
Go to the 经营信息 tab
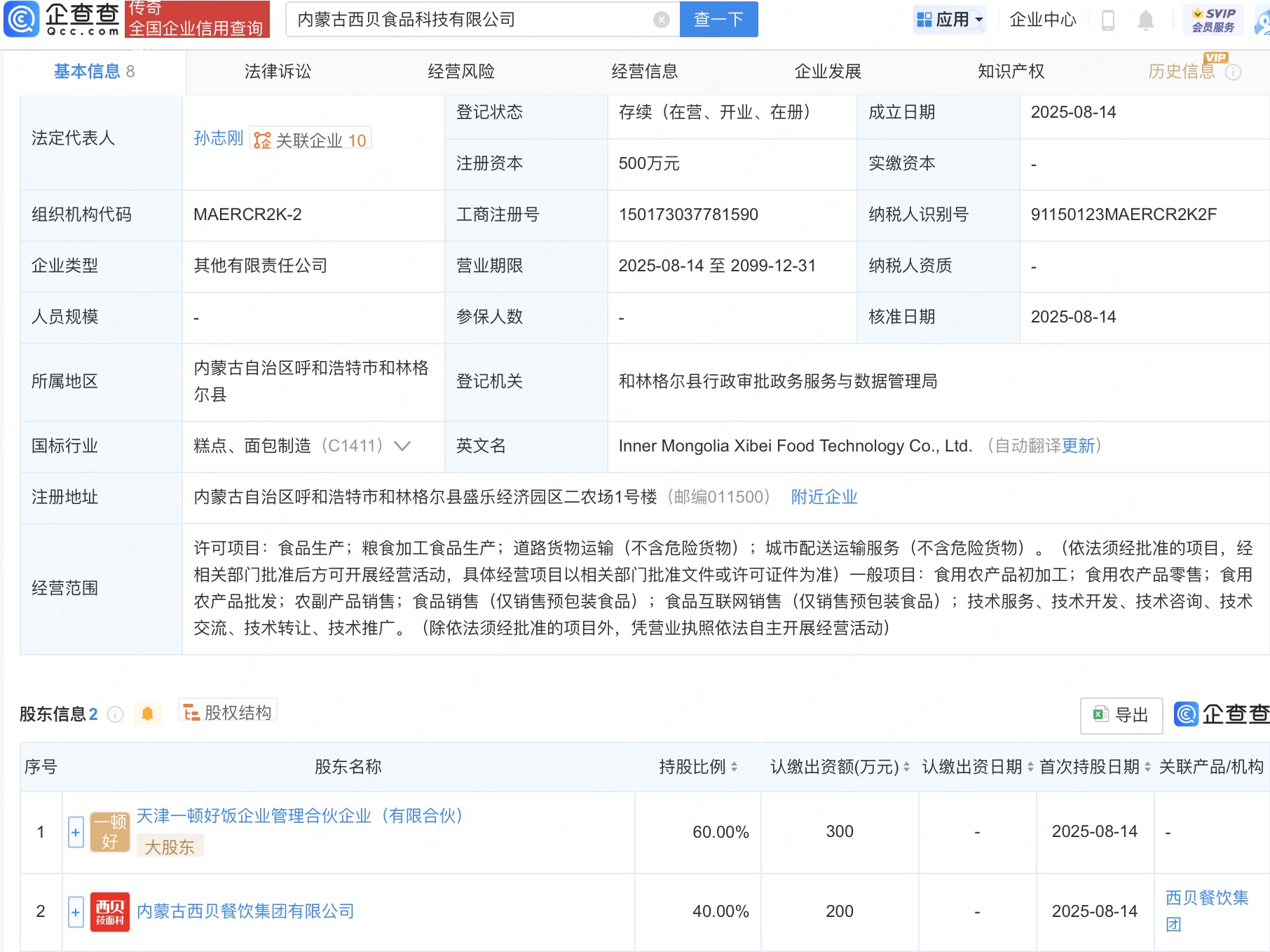click(645, 72)
